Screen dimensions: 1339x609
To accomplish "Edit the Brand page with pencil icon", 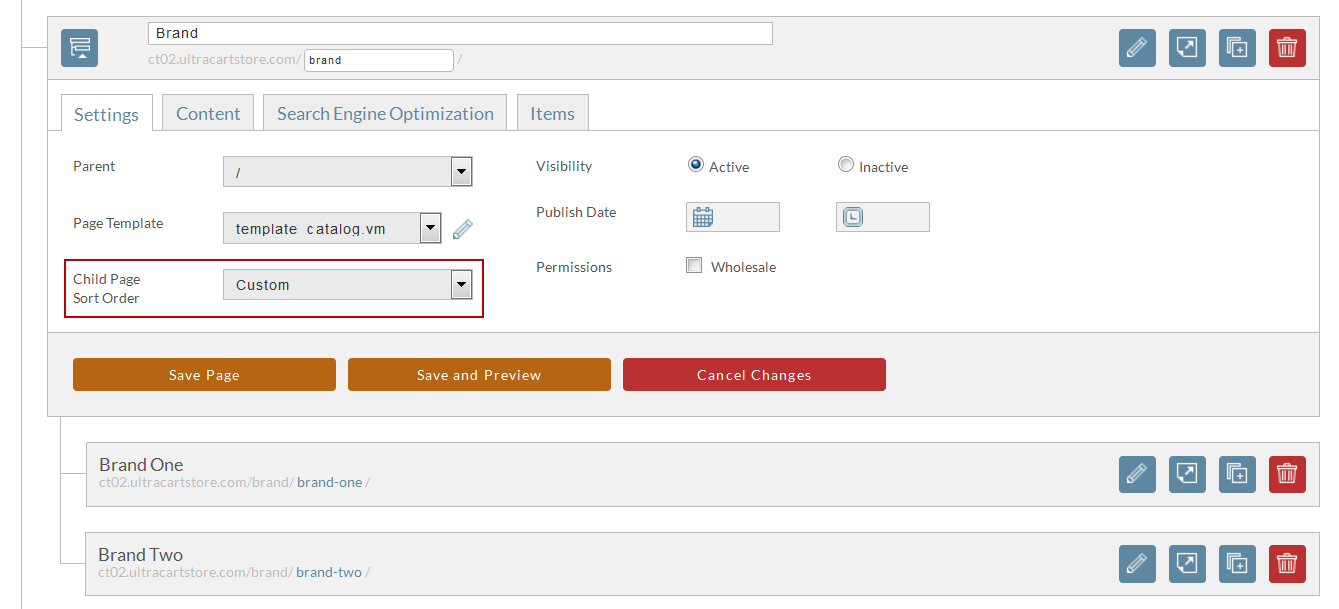I will pos(1137,48).
